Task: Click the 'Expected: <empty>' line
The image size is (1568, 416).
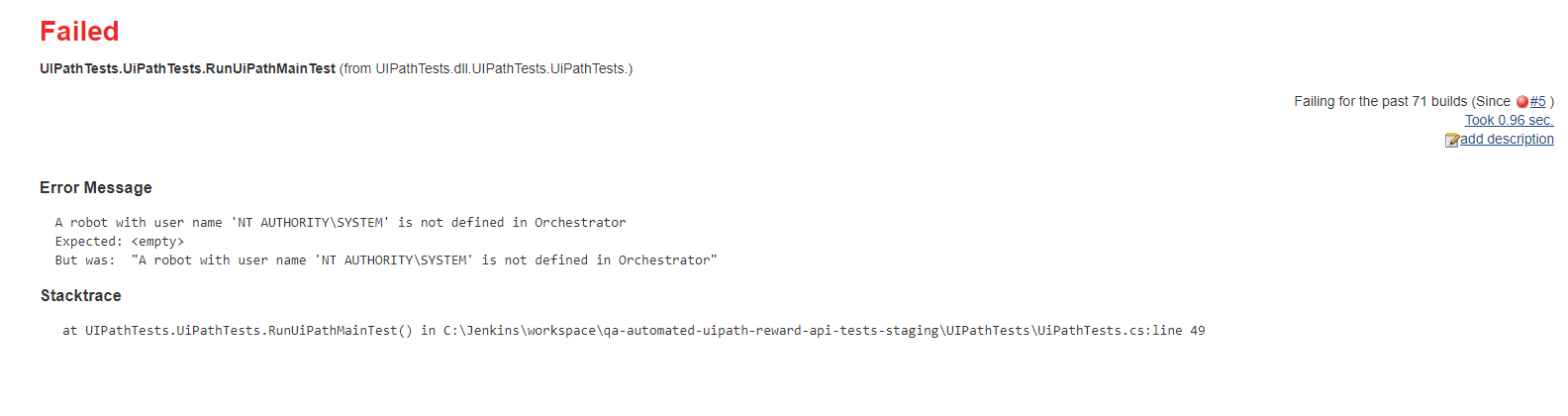Action: [119, 242]
